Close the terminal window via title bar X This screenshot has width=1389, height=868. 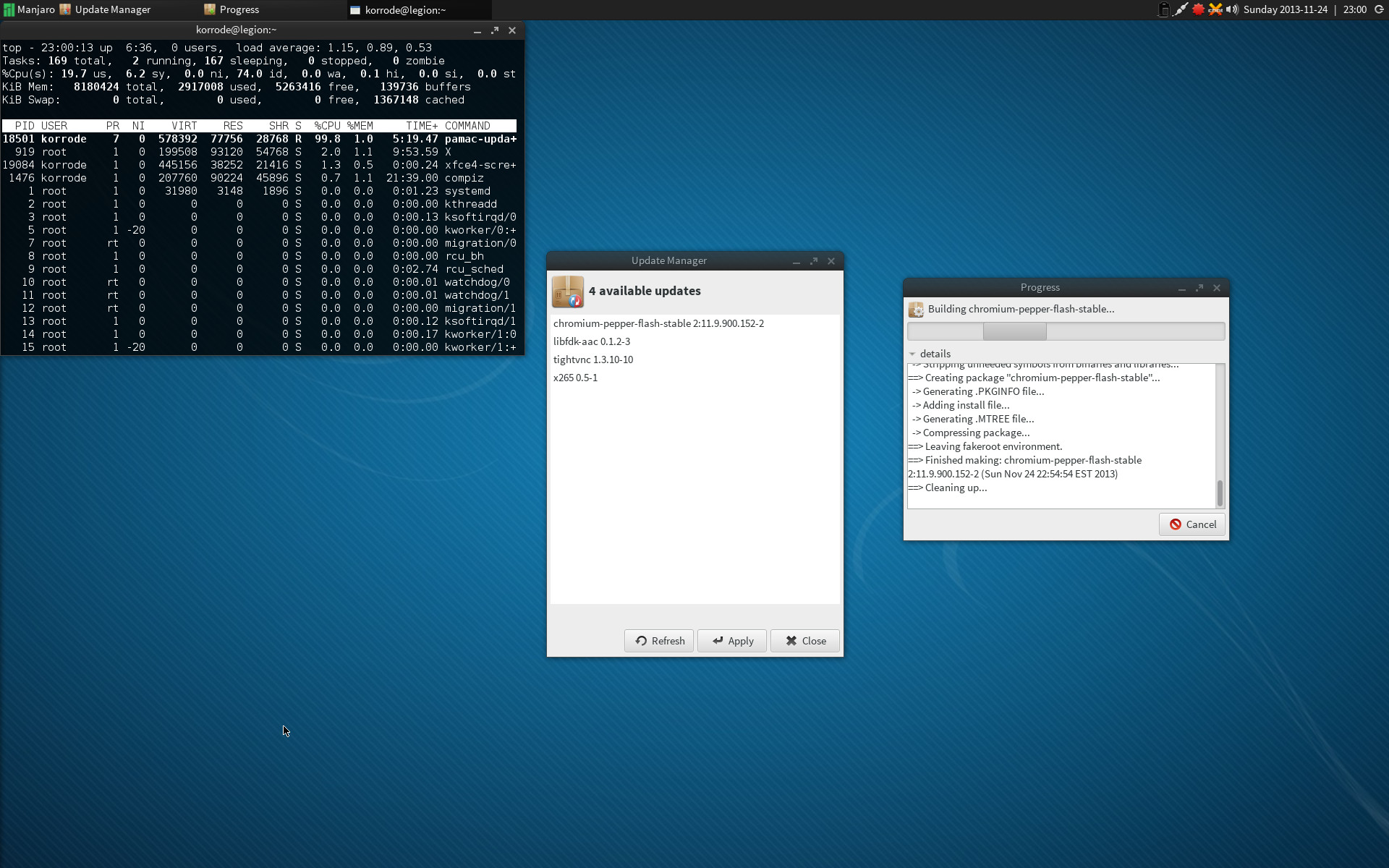point(512,30)
